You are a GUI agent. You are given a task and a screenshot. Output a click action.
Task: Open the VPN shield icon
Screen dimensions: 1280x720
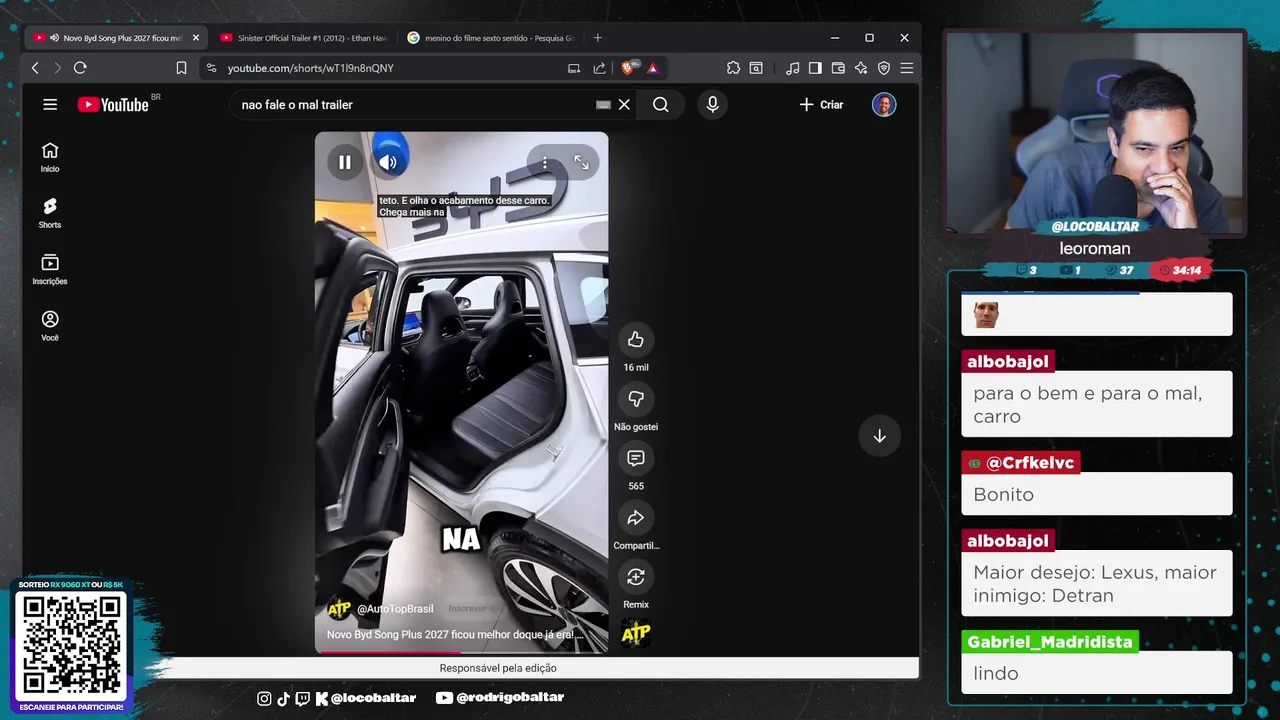click(884, 68)
